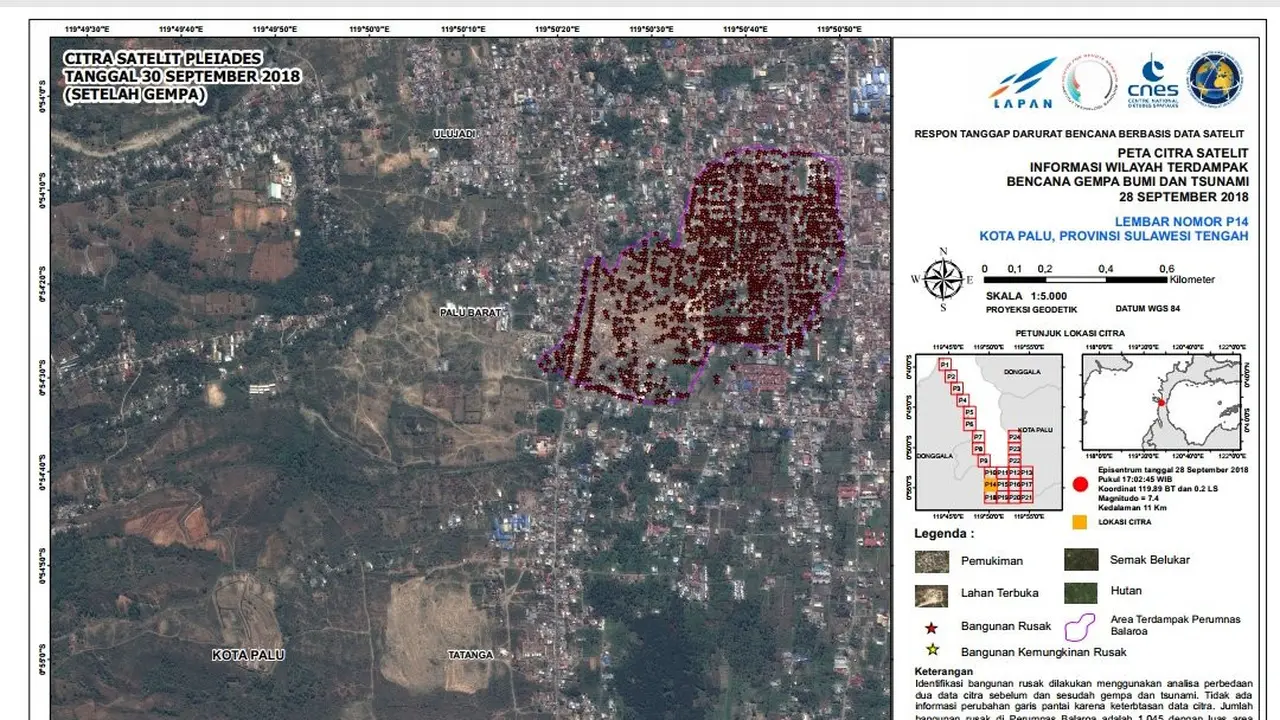Click the LAPAN logo

click(x=1022, y=82)
